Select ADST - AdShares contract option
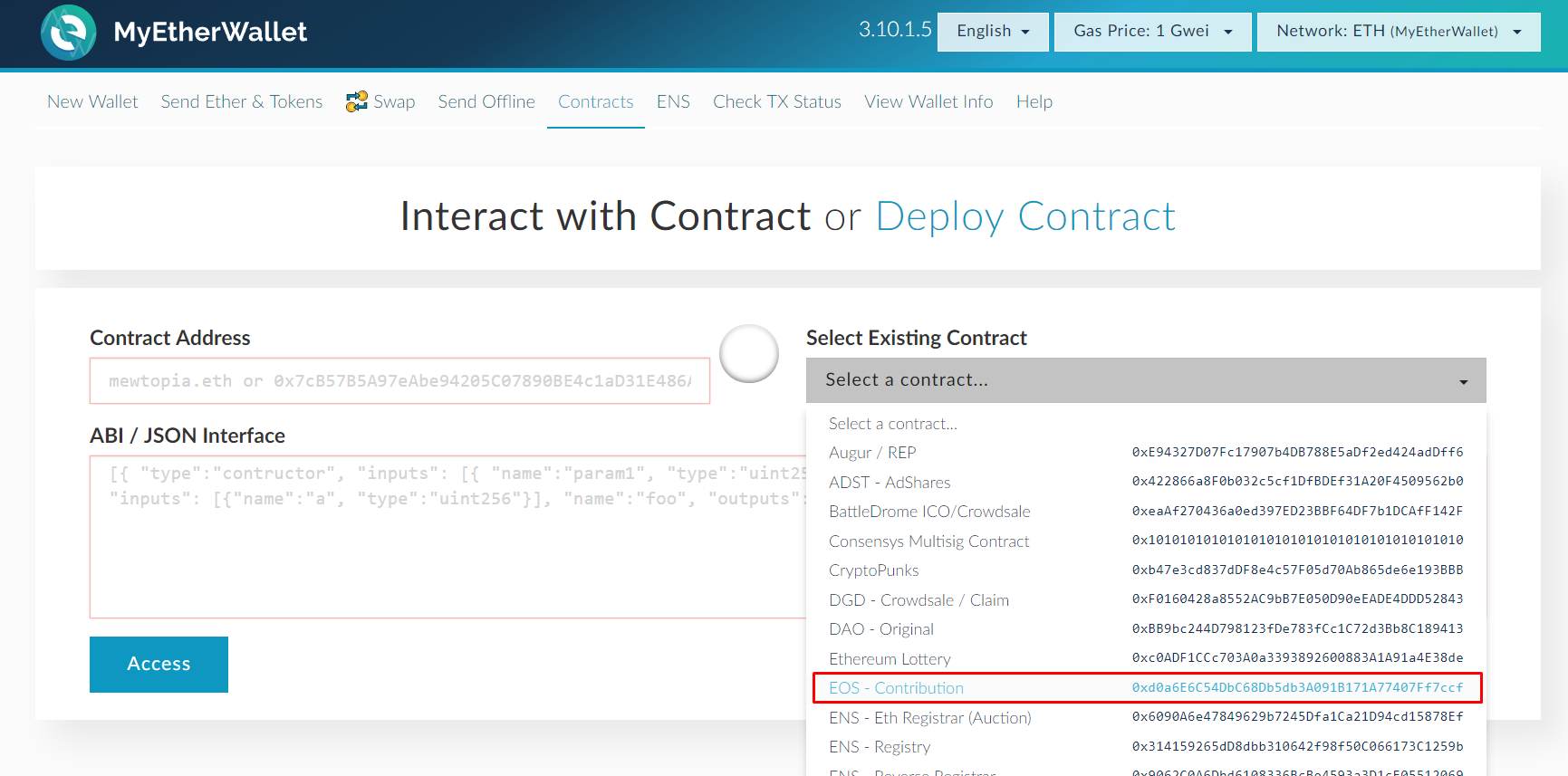Image resolution: width=1568 pixels, height=776 pixels. click(x=1146, y=482)
